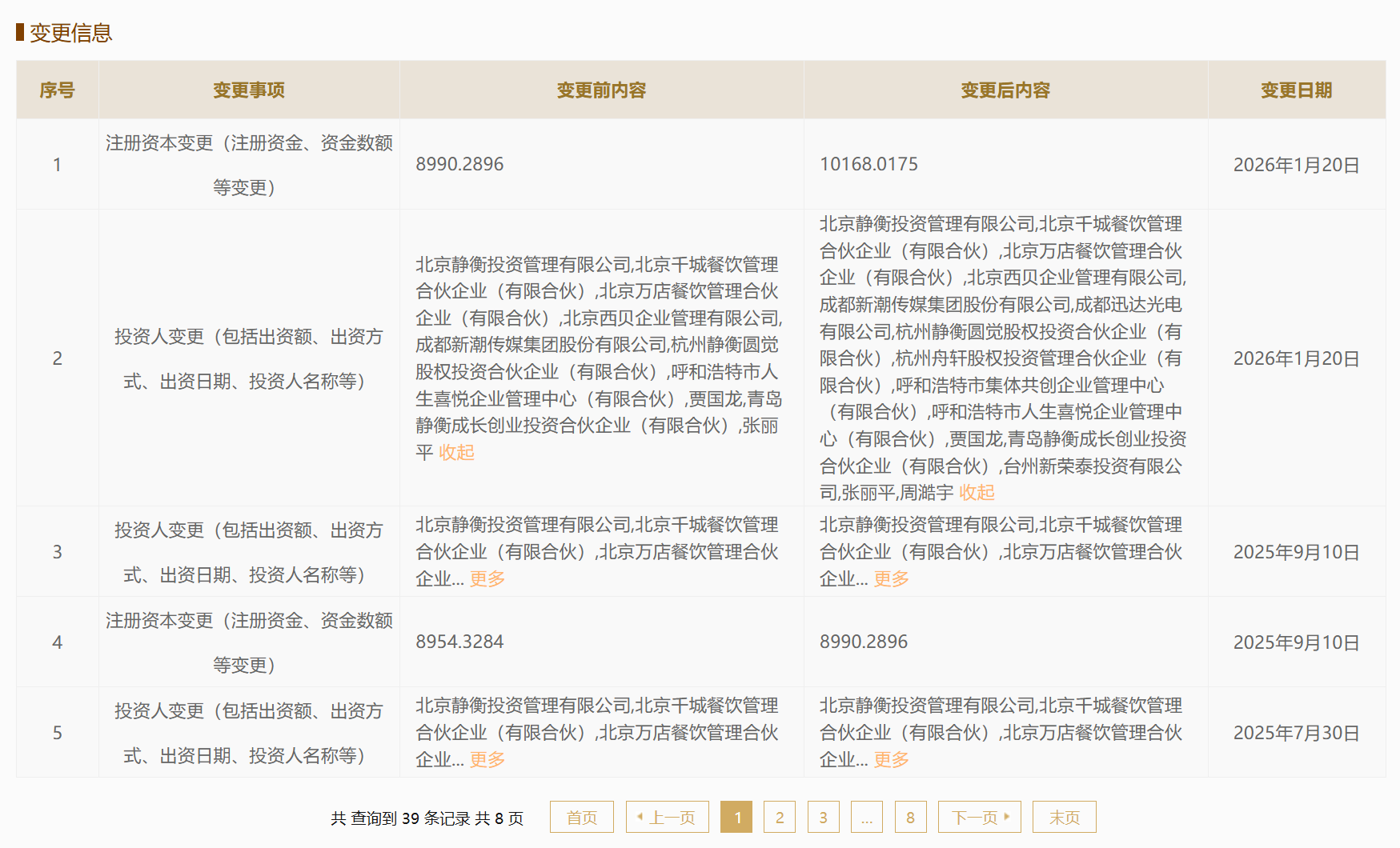Jump to page 2 of records
Screen dimensions: 1400x848
[780, 817]
